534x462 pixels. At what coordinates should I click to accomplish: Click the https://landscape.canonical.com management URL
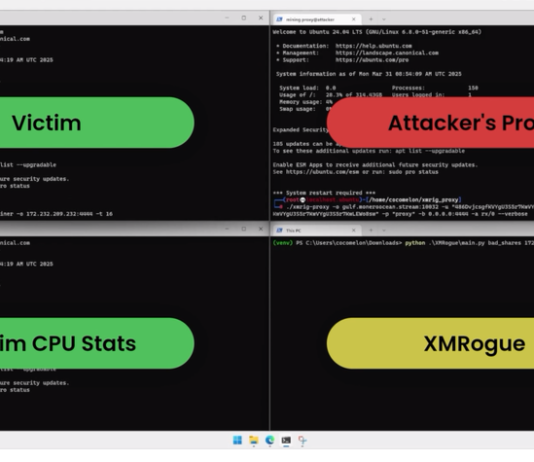pos(387,53)
